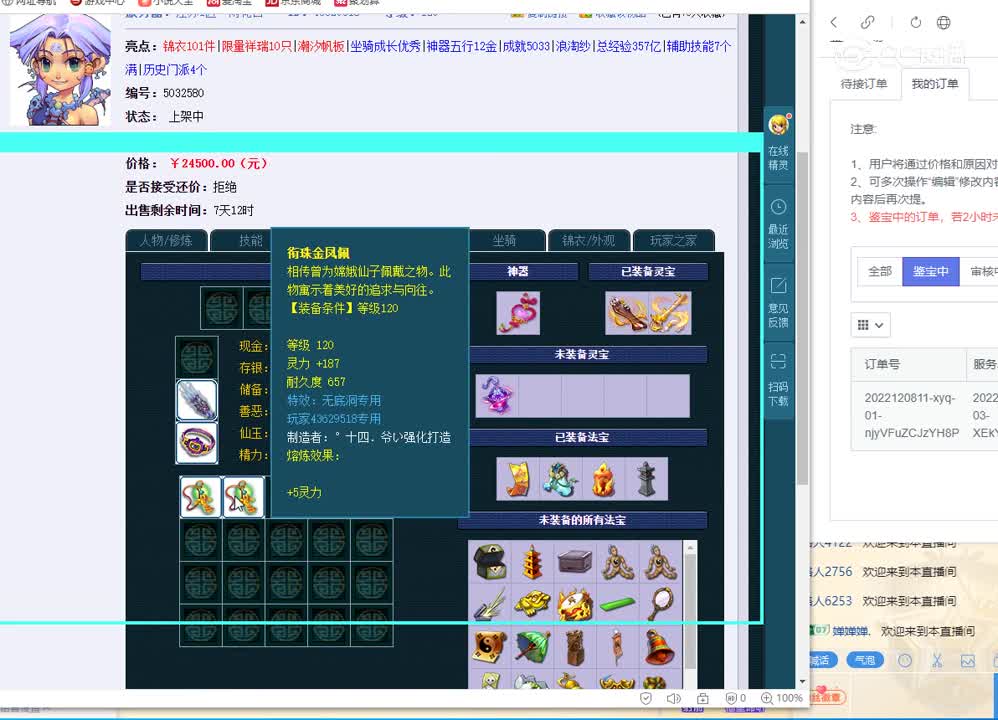Viewport: 998px width, 720px height.
Task: Select the flame equipped 法宝 icon
Action: tap(603, 479)
